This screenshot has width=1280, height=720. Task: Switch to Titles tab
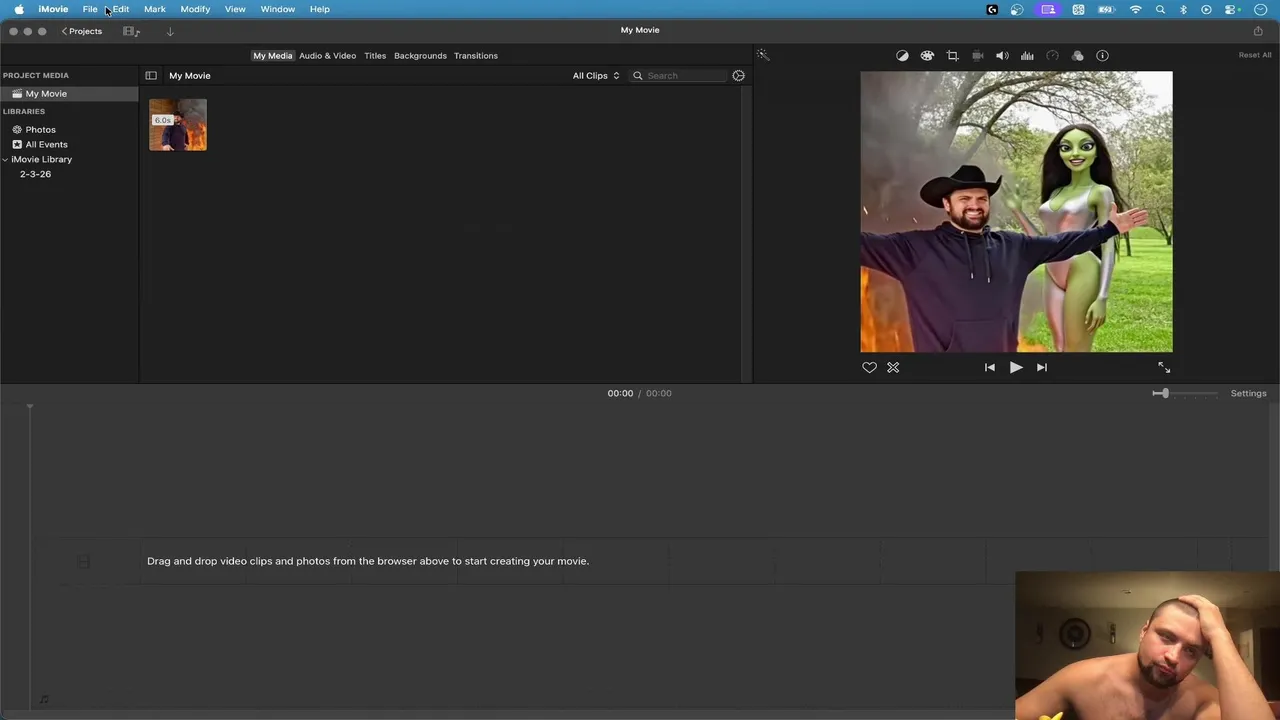(375, 56)
